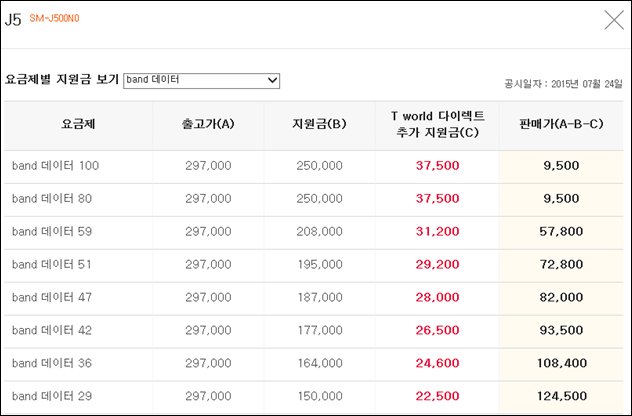The image size is (632, 416).
Task: Select the band 데이터 80 plan row
Action: pyautogui.click(x=314, y=199)
